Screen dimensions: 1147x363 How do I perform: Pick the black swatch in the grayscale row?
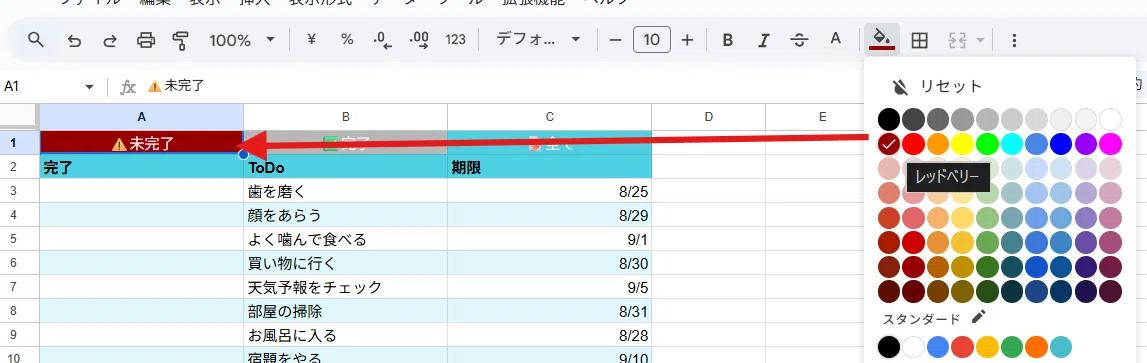click(888, 119)
